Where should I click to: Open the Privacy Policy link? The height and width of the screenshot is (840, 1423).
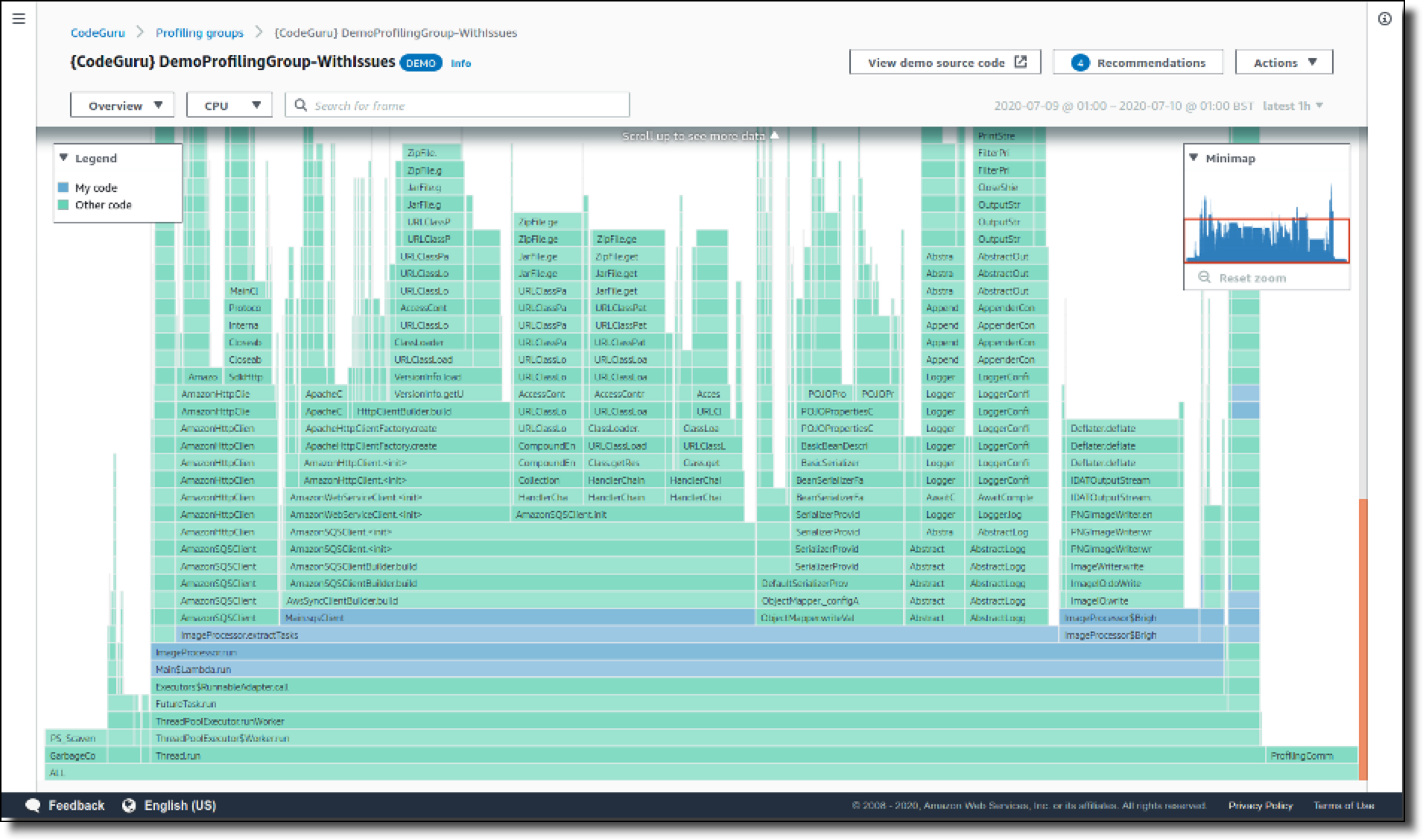coord(1261,806)
